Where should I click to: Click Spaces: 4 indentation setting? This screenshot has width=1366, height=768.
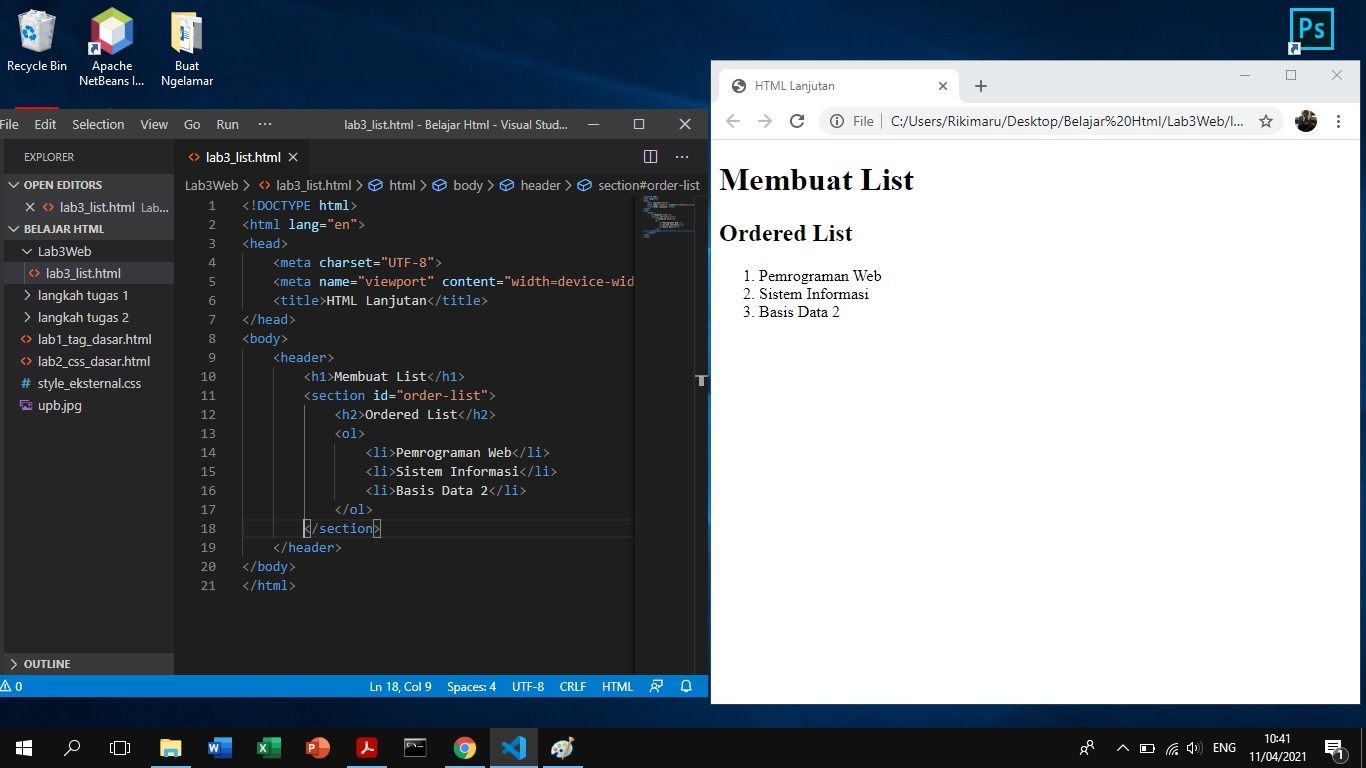pos(471,687)
